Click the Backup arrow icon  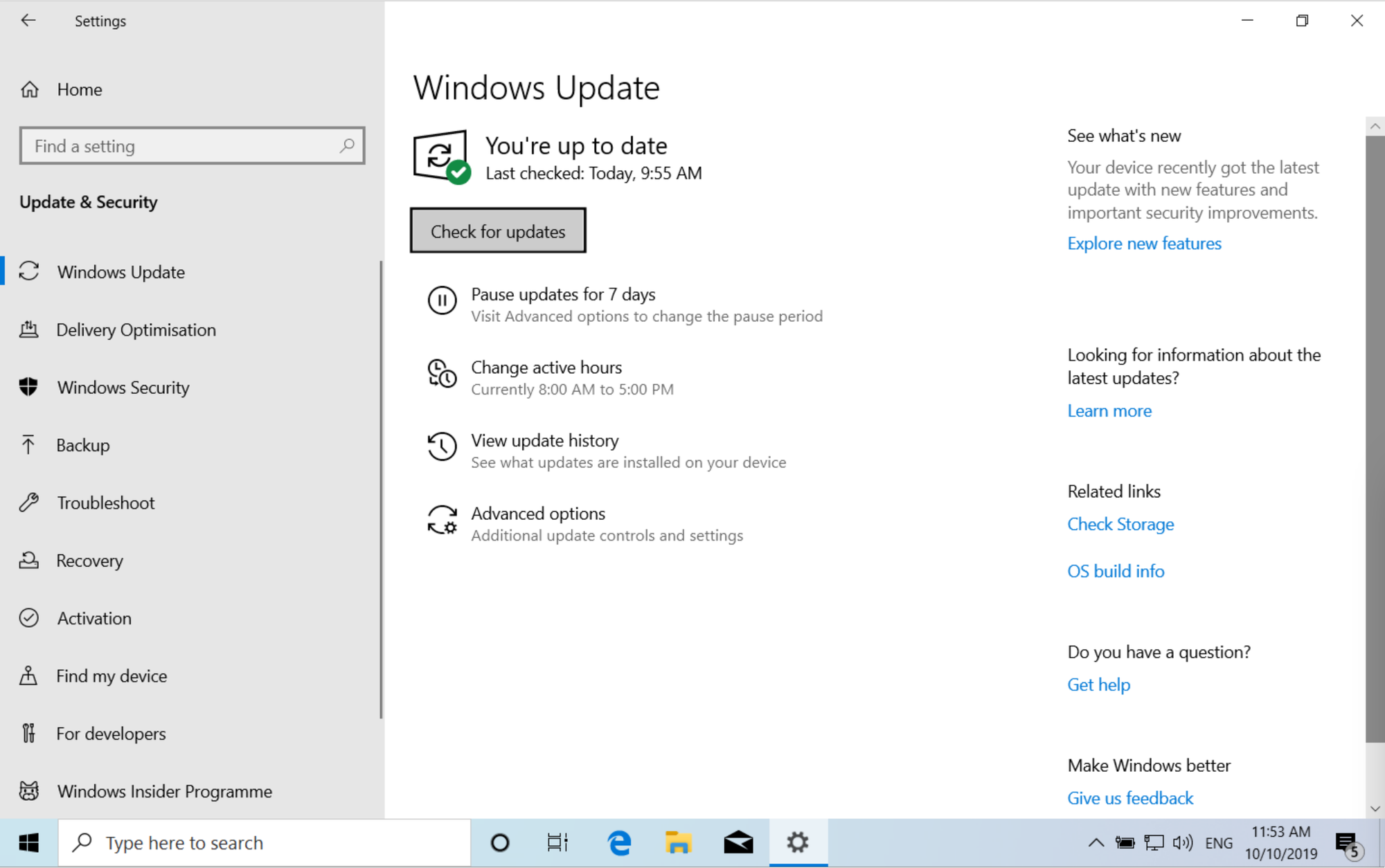click(29, 444)
